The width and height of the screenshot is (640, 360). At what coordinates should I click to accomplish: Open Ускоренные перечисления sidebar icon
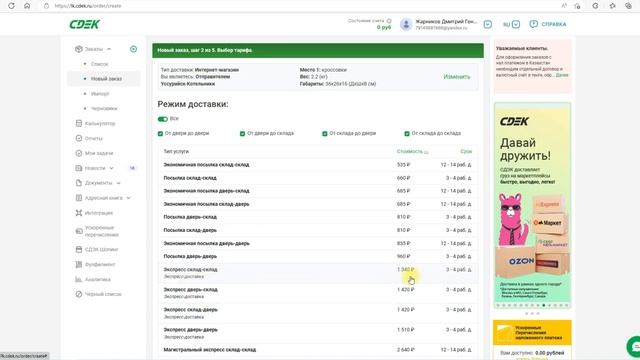coord(79,231)
